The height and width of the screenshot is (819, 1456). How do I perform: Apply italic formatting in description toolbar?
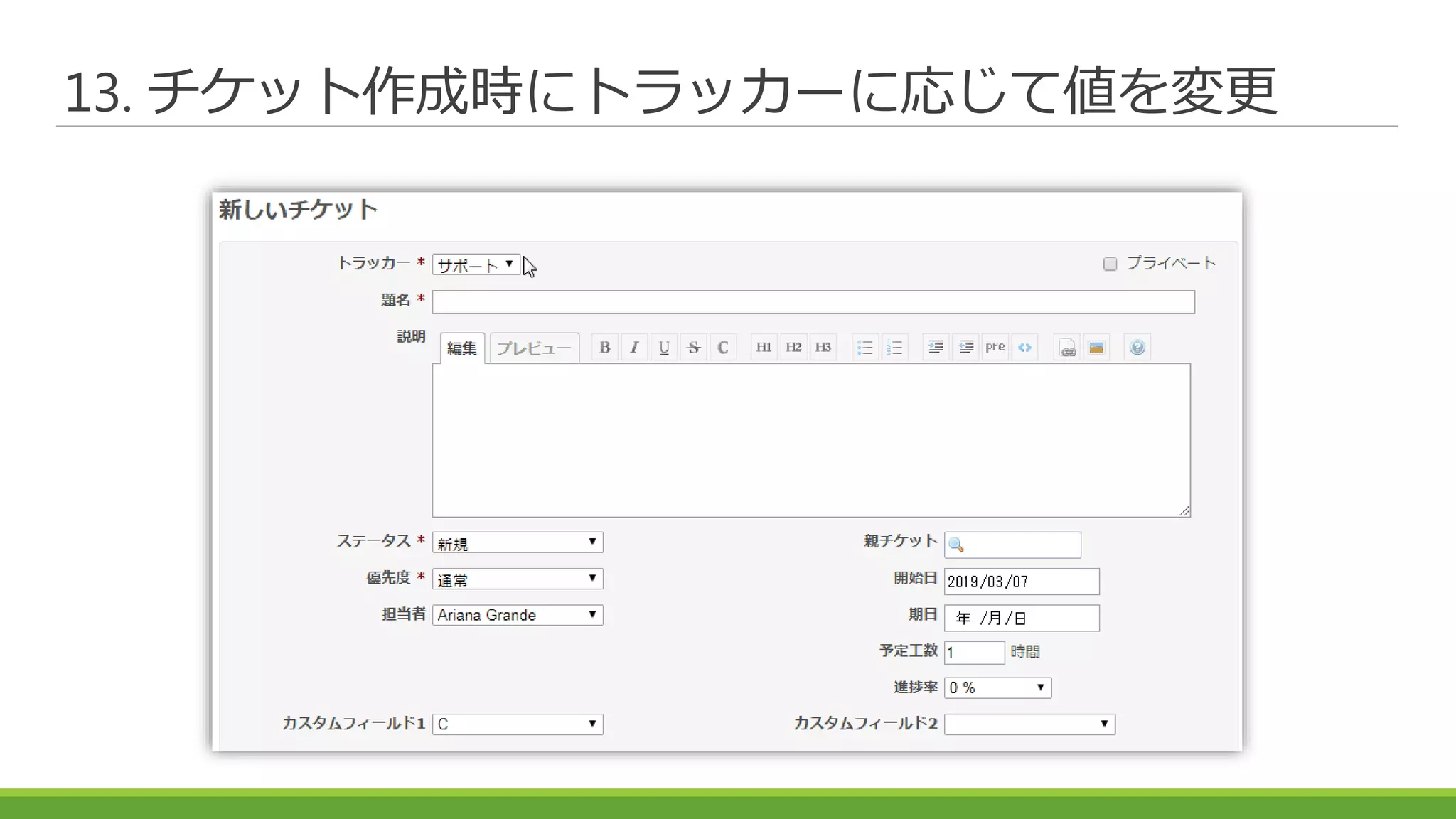[634, 348]
